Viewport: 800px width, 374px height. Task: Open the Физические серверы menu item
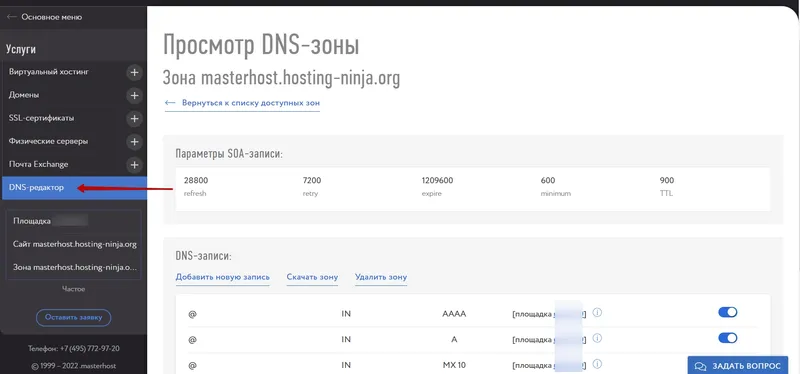coord(48,141)
